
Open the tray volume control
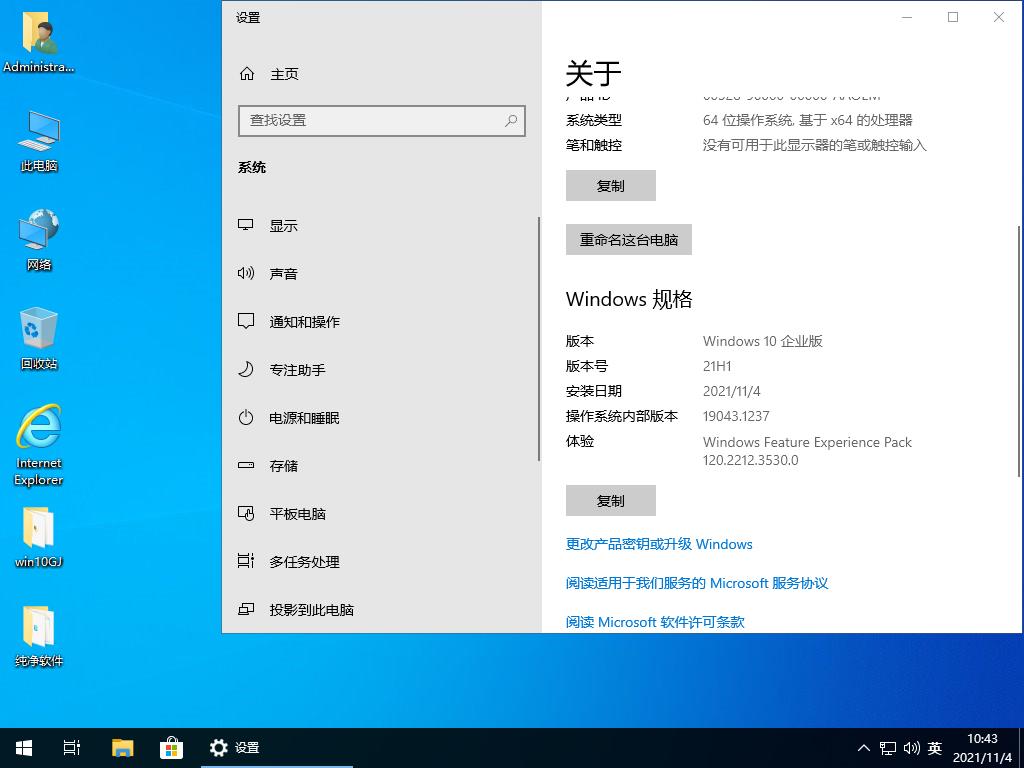point(912,748)
